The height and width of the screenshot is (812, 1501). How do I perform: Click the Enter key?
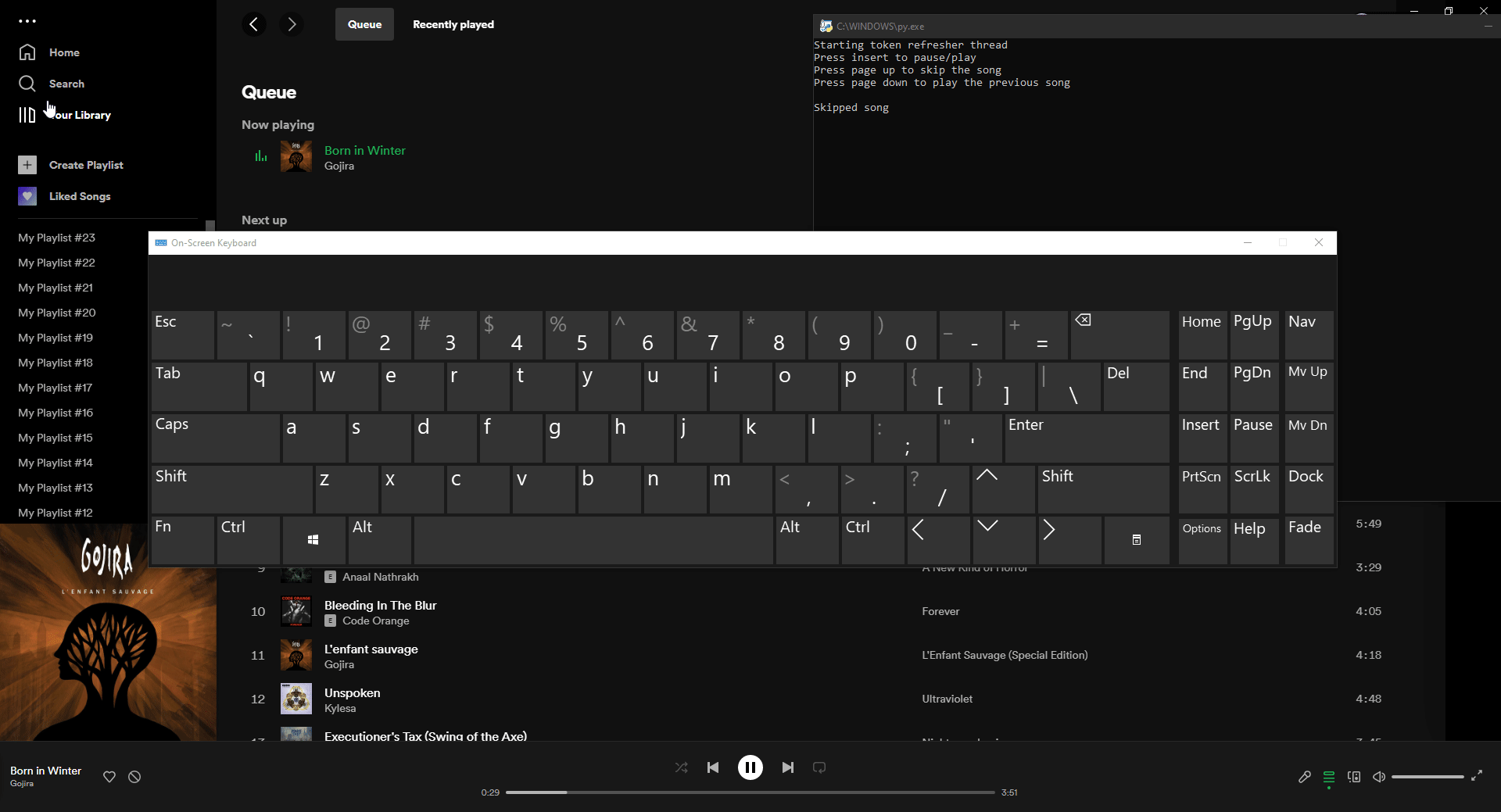(x=1087, y=437)
